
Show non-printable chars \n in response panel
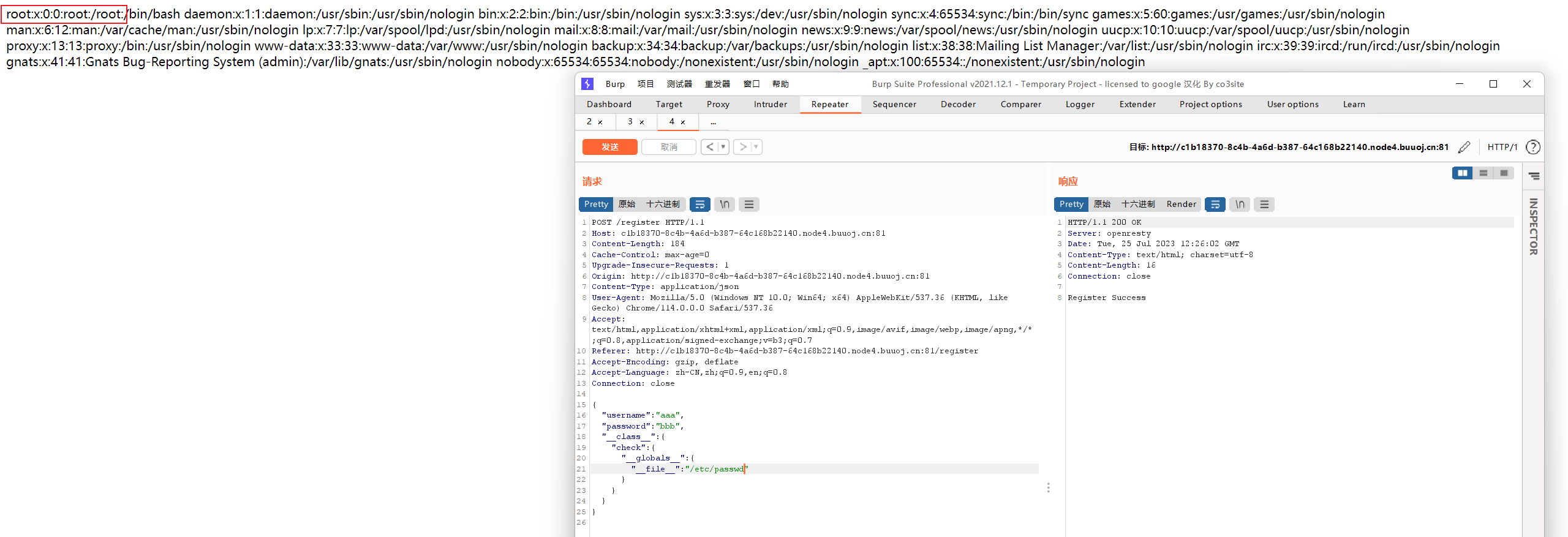[1240, 205]
